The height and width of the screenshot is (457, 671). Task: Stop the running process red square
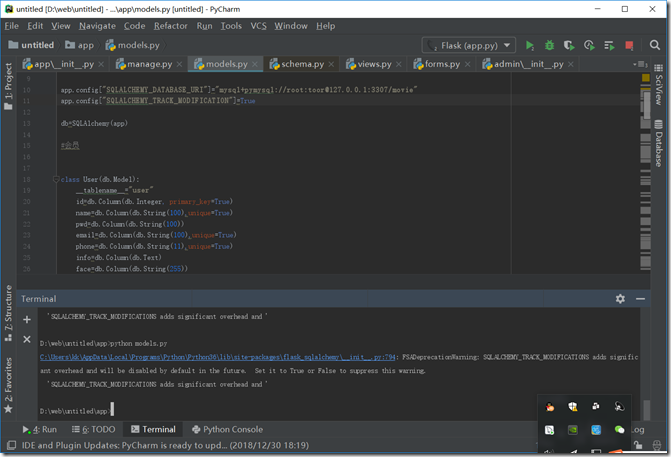point(629,45)
